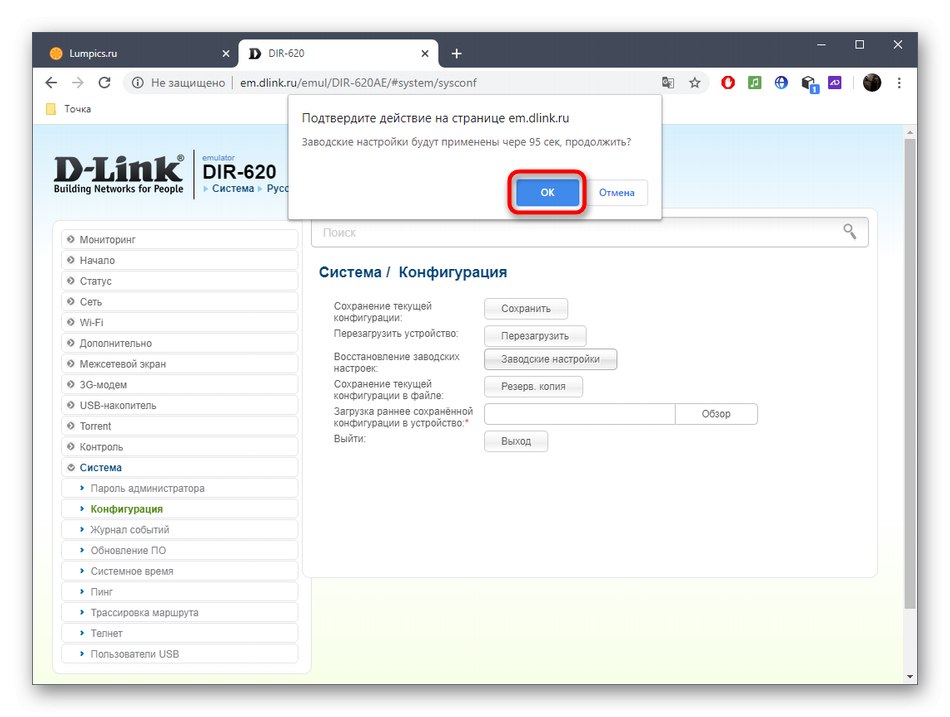The image size is (950, 717).
Task: Click the Перезагрузить button
Action: point(535,336)
